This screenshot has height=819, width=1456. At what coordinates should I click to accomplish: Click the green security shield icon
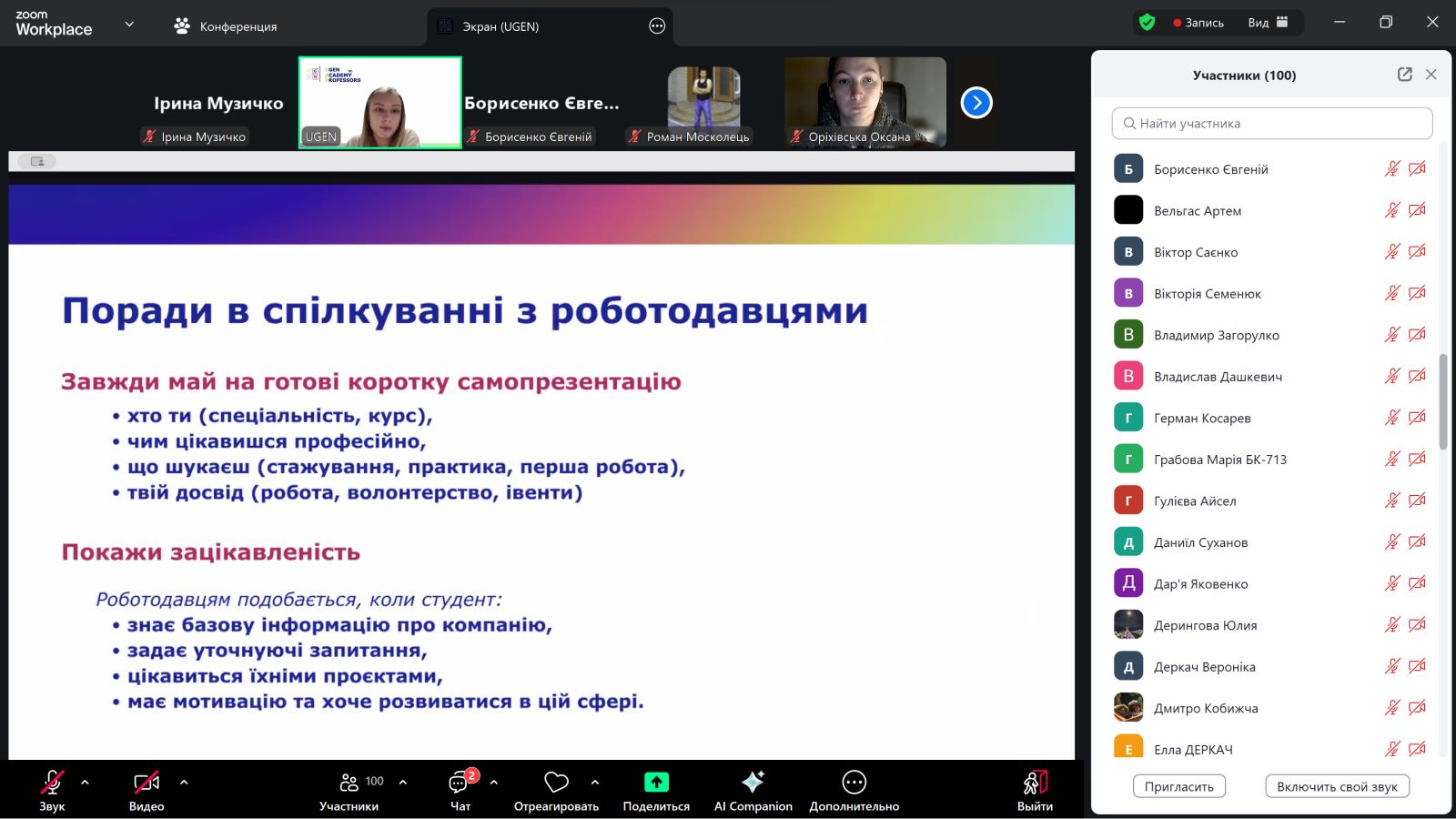tap(1147, 23)
